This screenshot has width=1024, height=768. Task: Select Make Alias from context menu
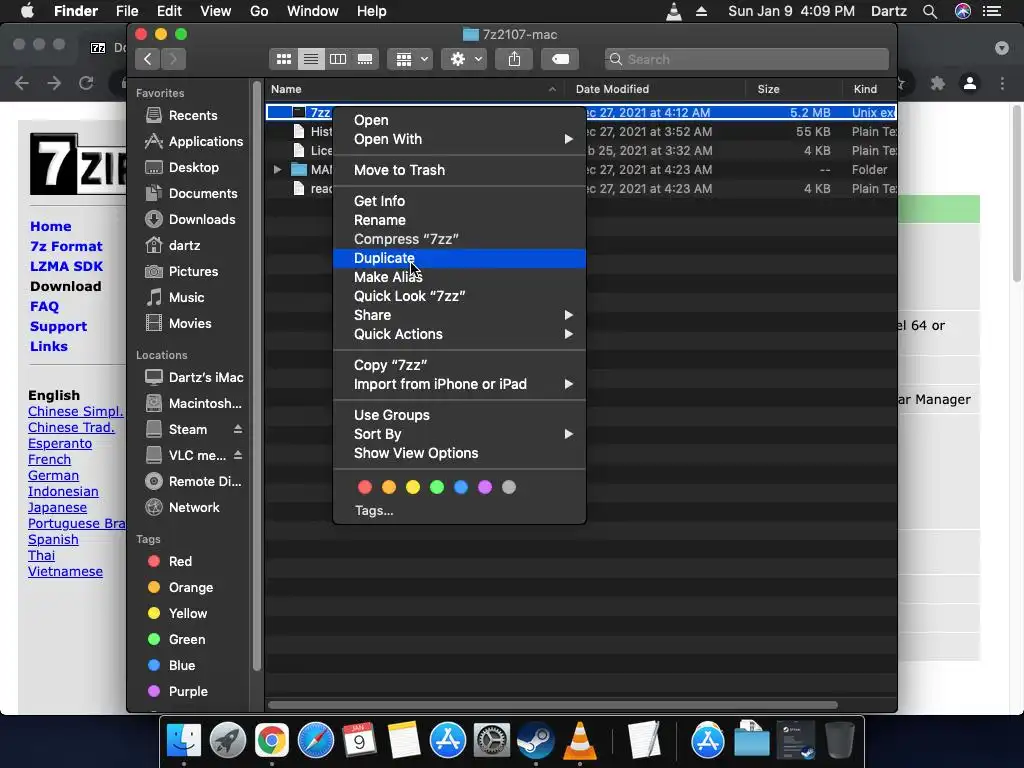click(459, 277)
